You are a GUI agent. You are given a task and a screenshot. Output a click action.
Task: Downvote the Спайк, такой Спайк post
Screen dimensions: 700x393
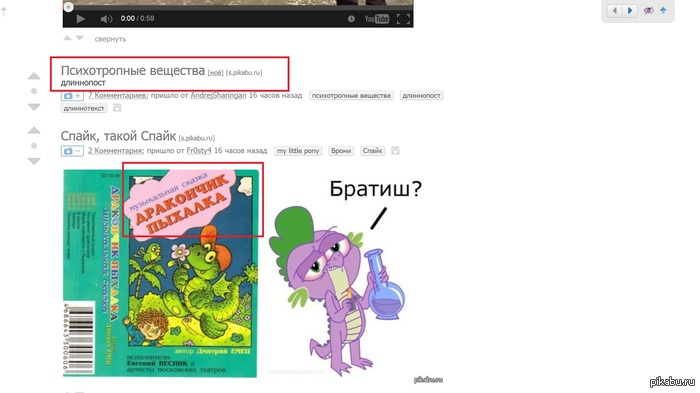34,161
